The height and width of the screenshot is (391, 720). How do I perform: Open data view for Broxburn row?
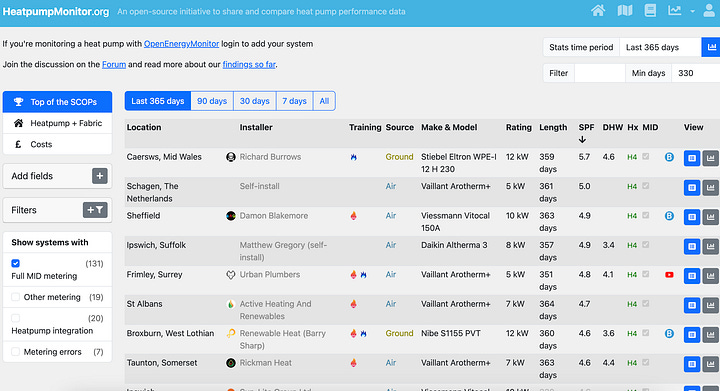coord(692,334)
